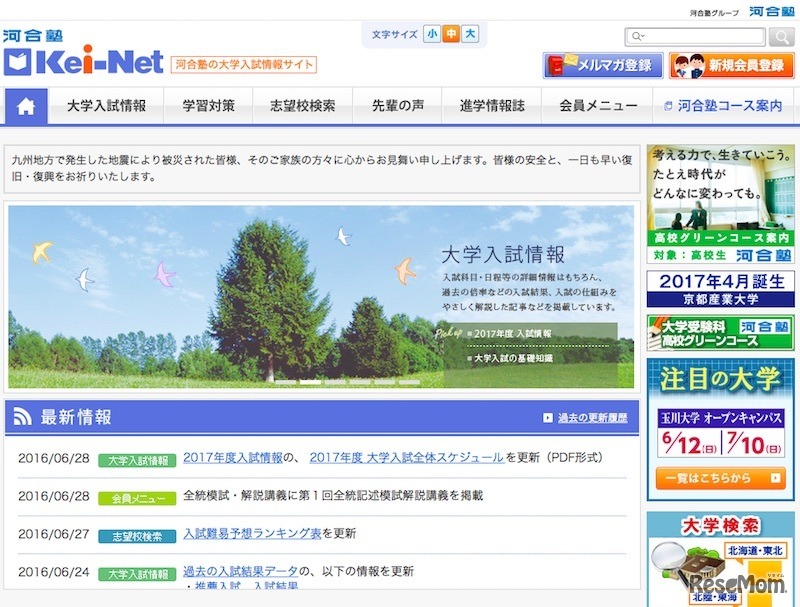Set text size to 中
This screenshot has width=800, height=607.
coord(451,34)
